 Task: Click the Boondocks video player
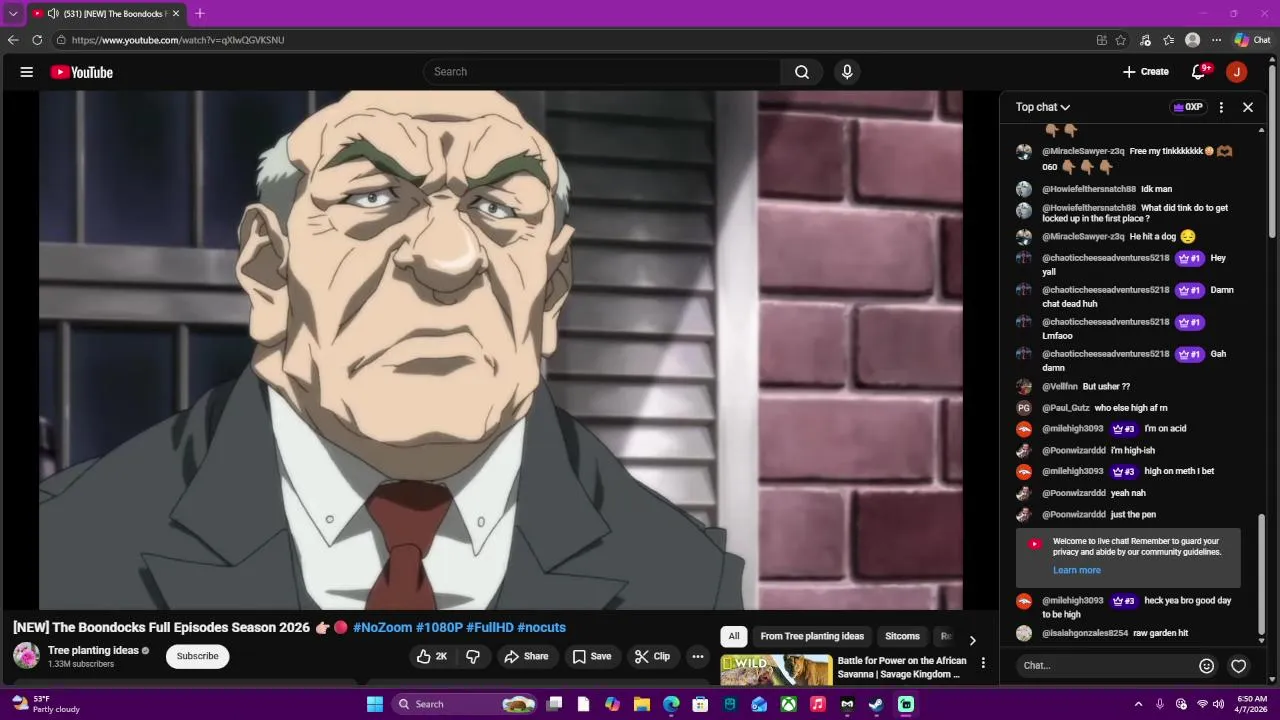(500, 350)
